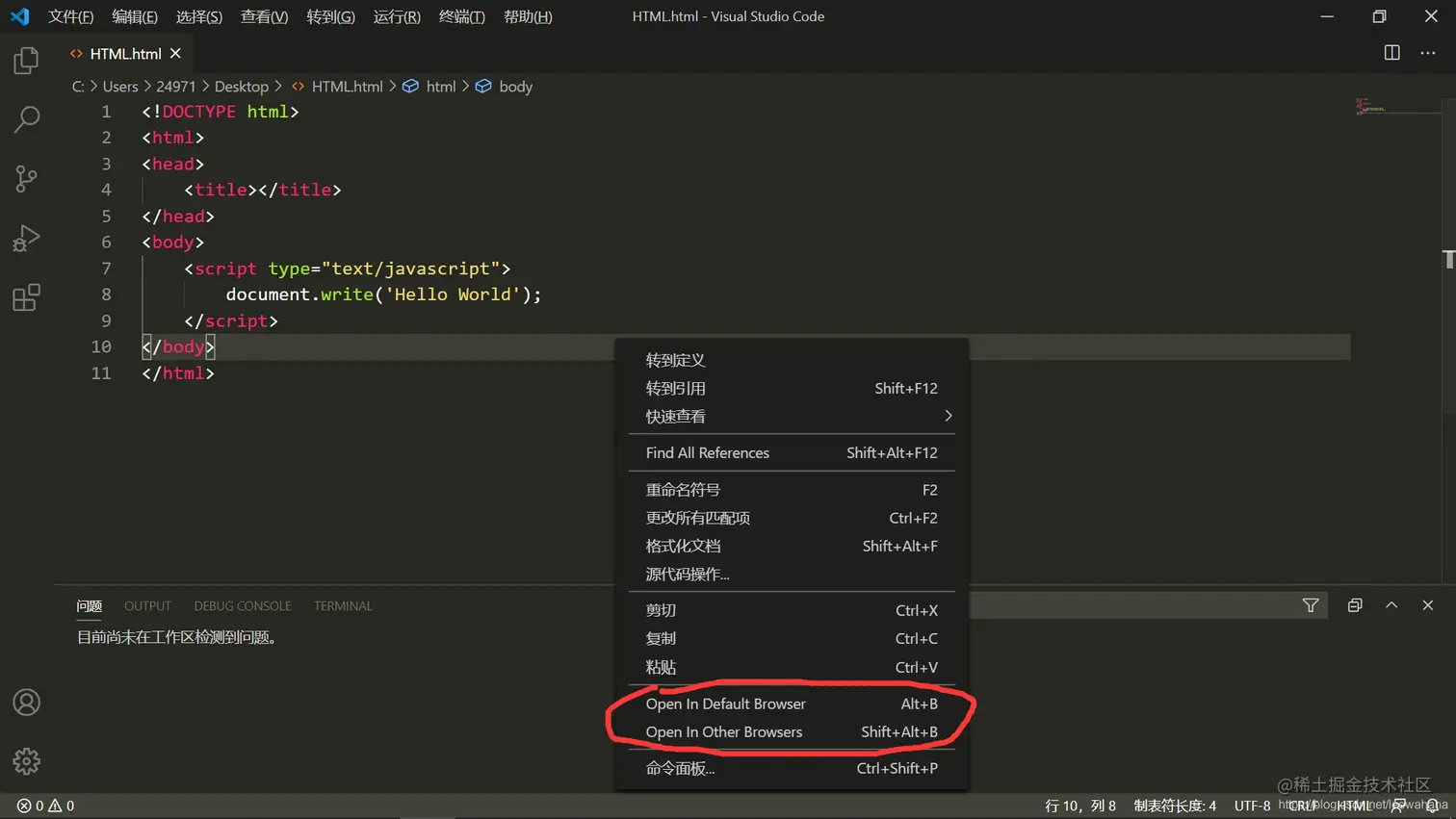Click 制表符长度: 4 indentation setting
The height and width of the screenshot is (819, 1456).
click(1175, 806)
